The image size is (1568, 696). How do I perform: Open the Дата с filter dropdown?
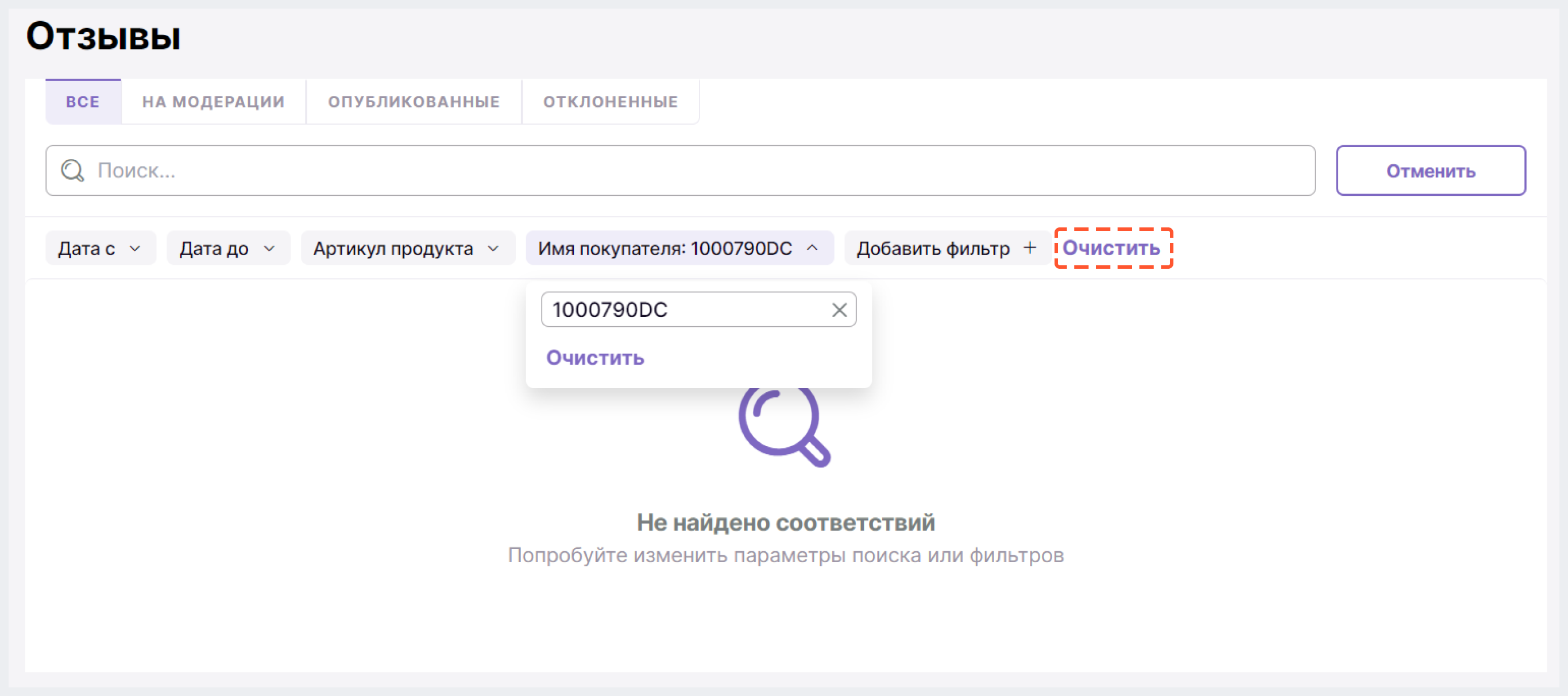click(x=101, y=248)
